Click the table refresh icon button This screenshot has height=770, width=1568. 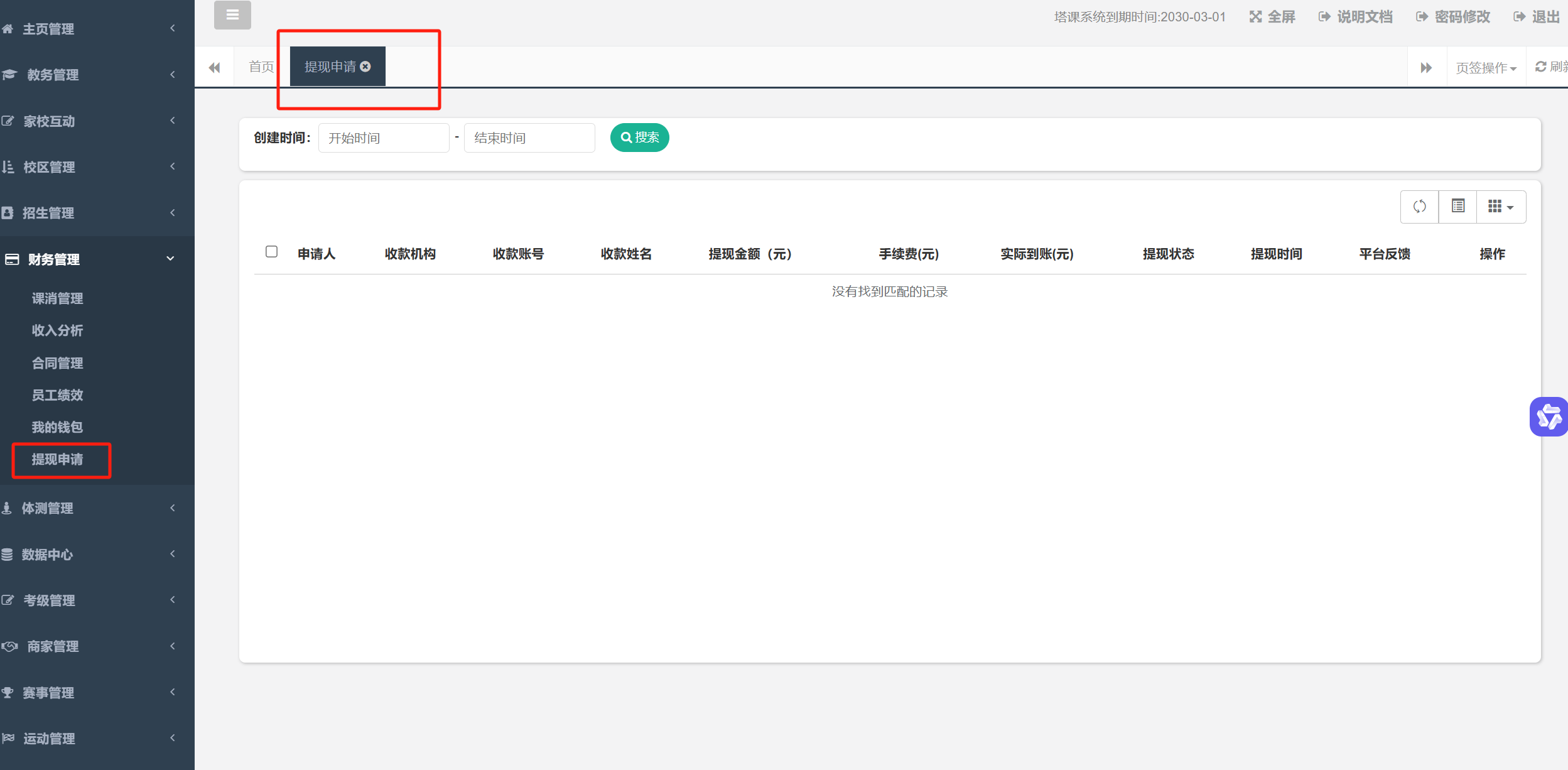pyautogui.click(x=1419, y=207)
